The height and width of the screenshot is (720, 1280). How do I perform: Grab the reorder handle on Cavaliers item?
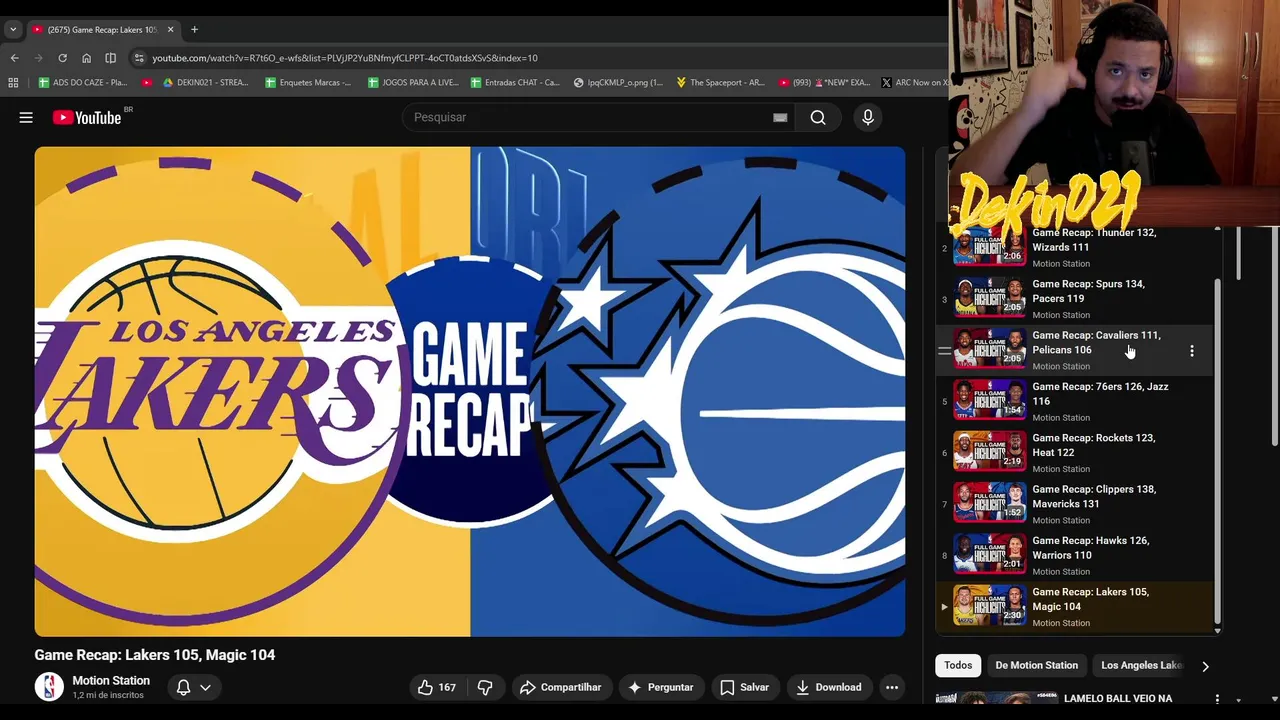click(944, 351)
